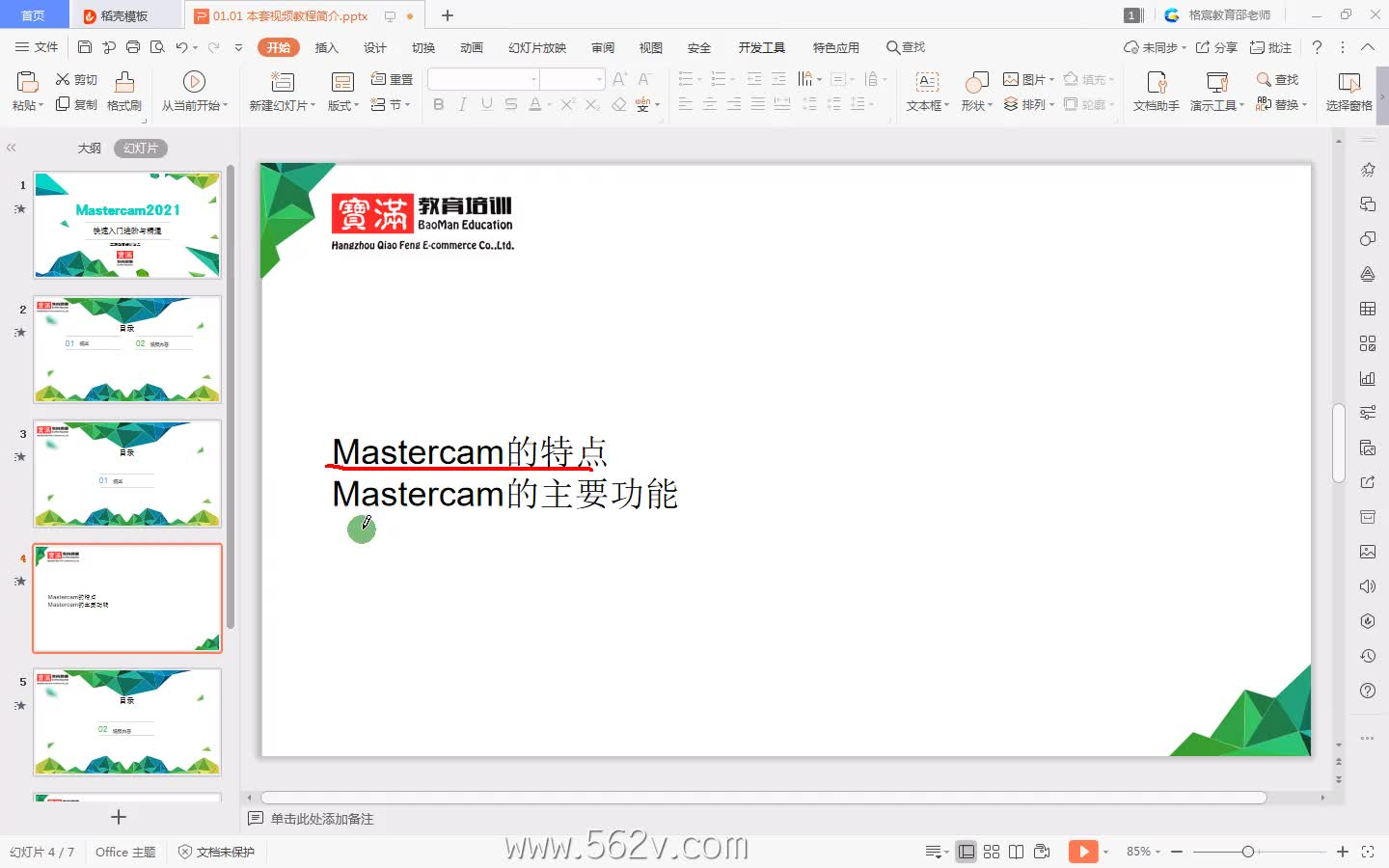Switch to the 幻灯片放映 (Slide Show) tab
This screenshot has width=1389, height=868.
pos(537,47)
